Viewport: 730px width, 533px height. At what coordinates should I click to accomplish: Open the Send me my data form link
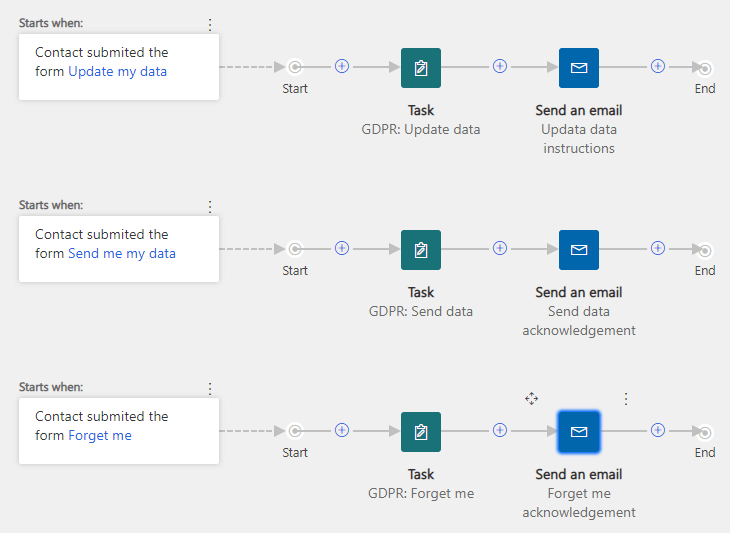point(122,253)
